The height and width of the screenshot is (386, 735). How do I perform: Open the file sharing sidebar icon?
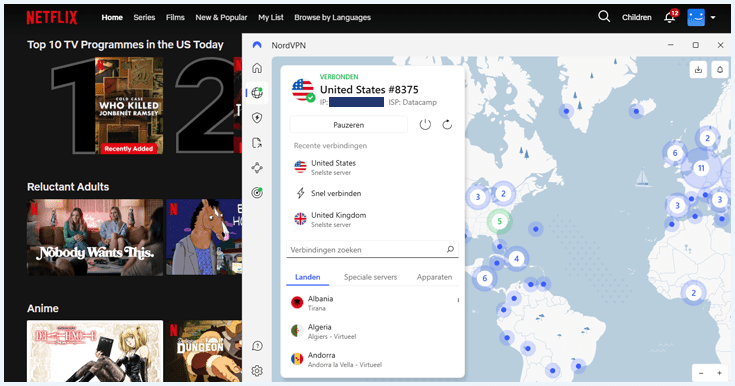click(x=257, y=143)
